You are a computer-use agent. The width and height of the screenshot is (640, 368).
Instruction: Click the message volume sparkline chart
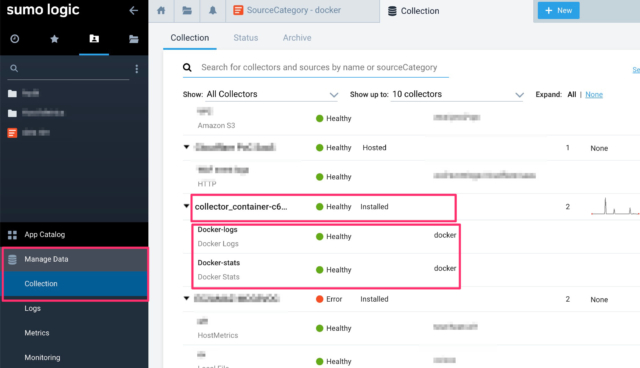tap(615, 206)
